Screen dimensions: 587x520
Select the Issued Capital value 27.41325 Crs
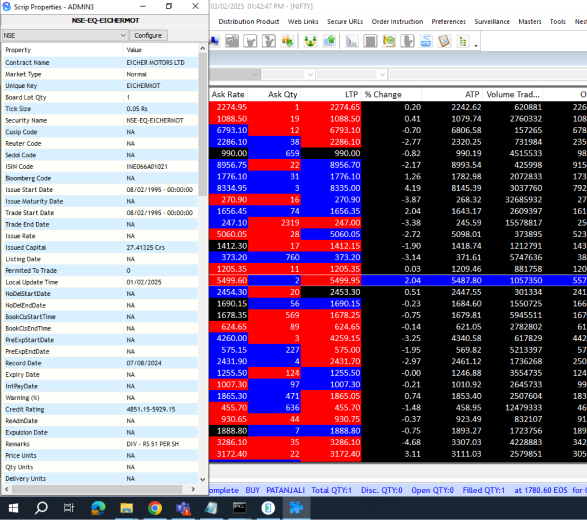pos(146,247)
